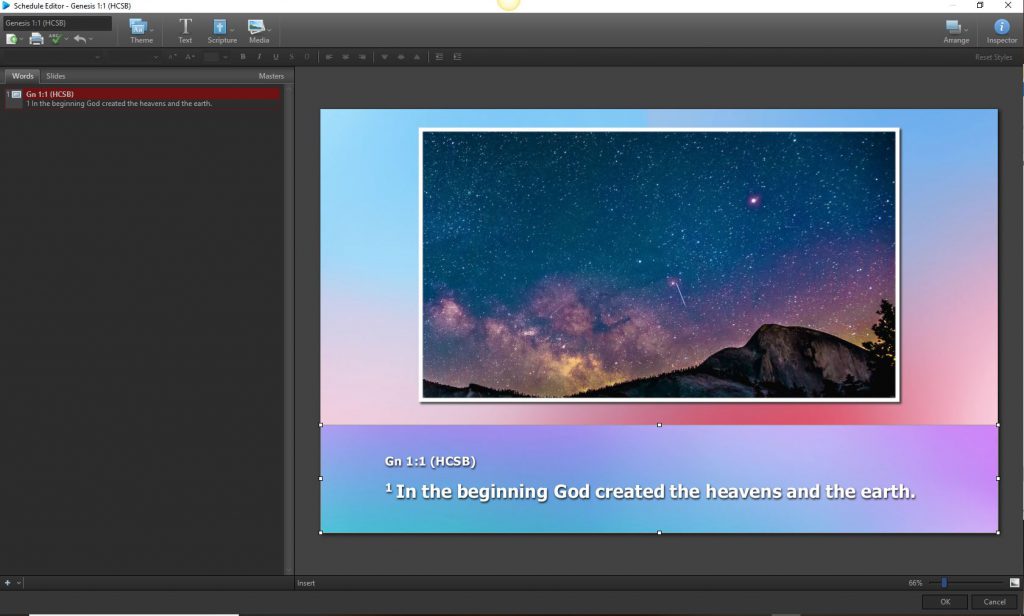Expand the spell check dropdown arrow
The height and width of the screenshot is (616, 1024).
(66, 40)
